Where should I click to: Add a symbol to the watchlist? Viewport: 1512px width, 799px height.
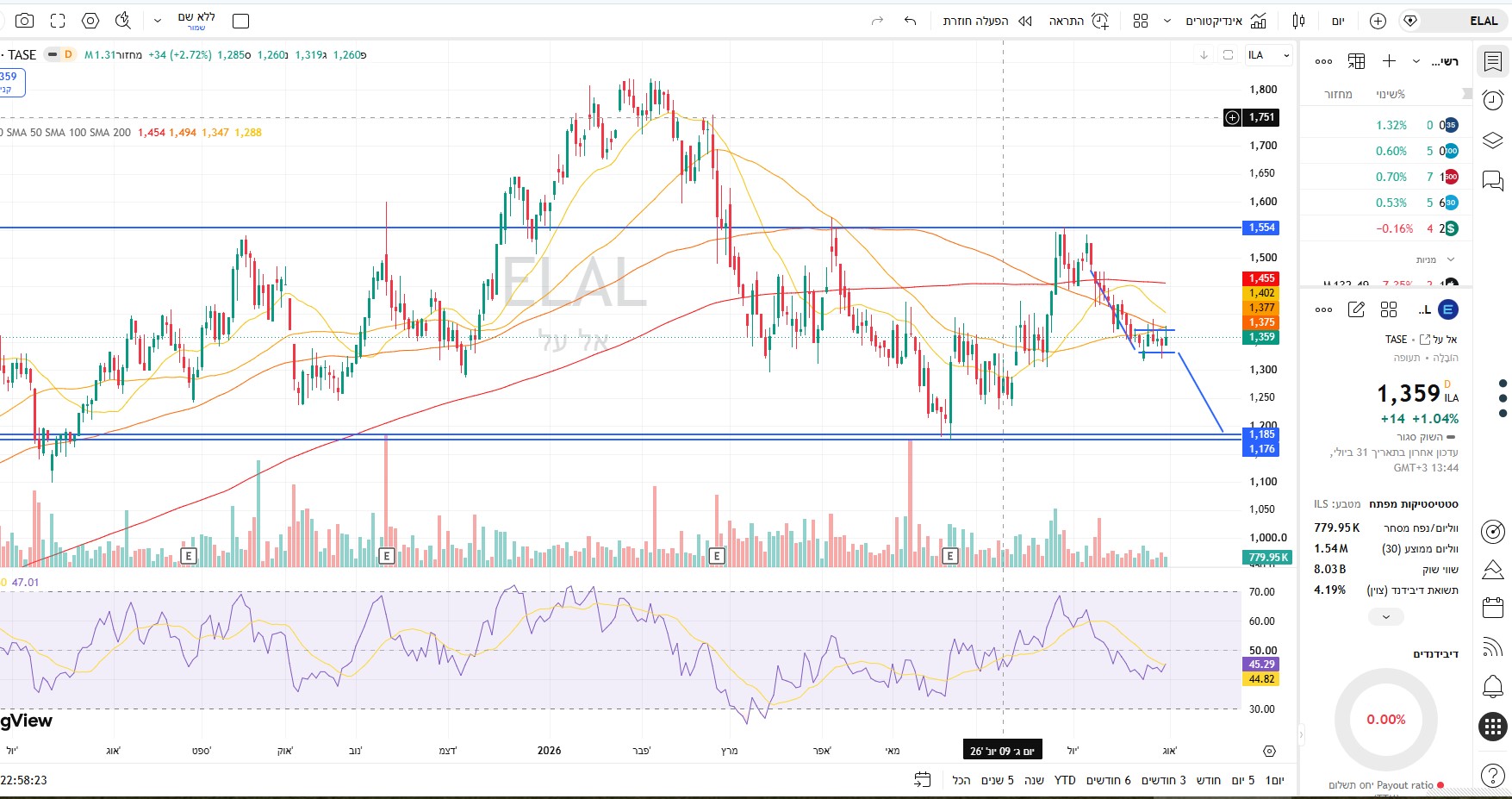click(1389, 61)
